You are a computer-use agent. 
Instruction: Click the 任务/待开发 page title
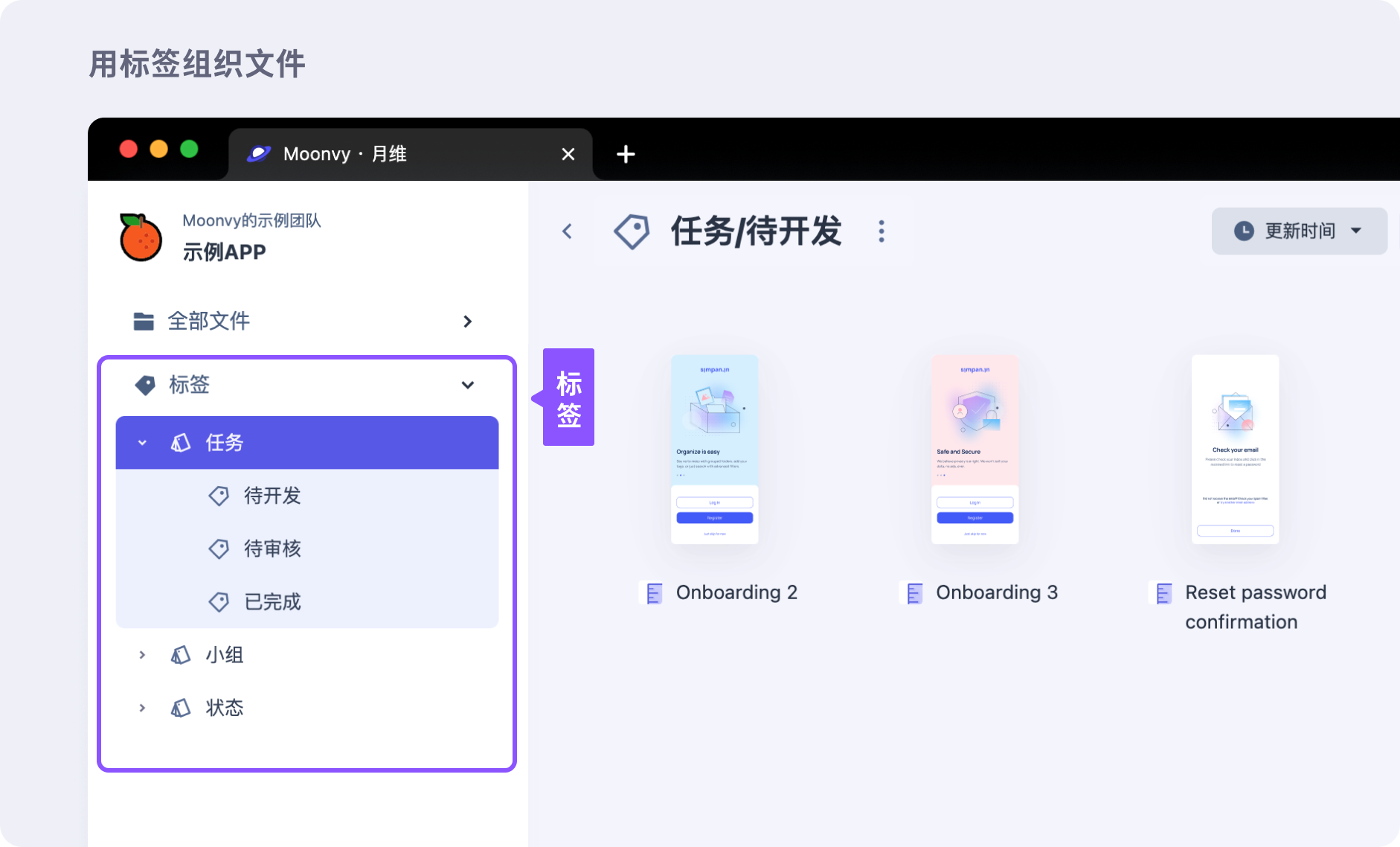pyautogui.click(x=756, y=231)
